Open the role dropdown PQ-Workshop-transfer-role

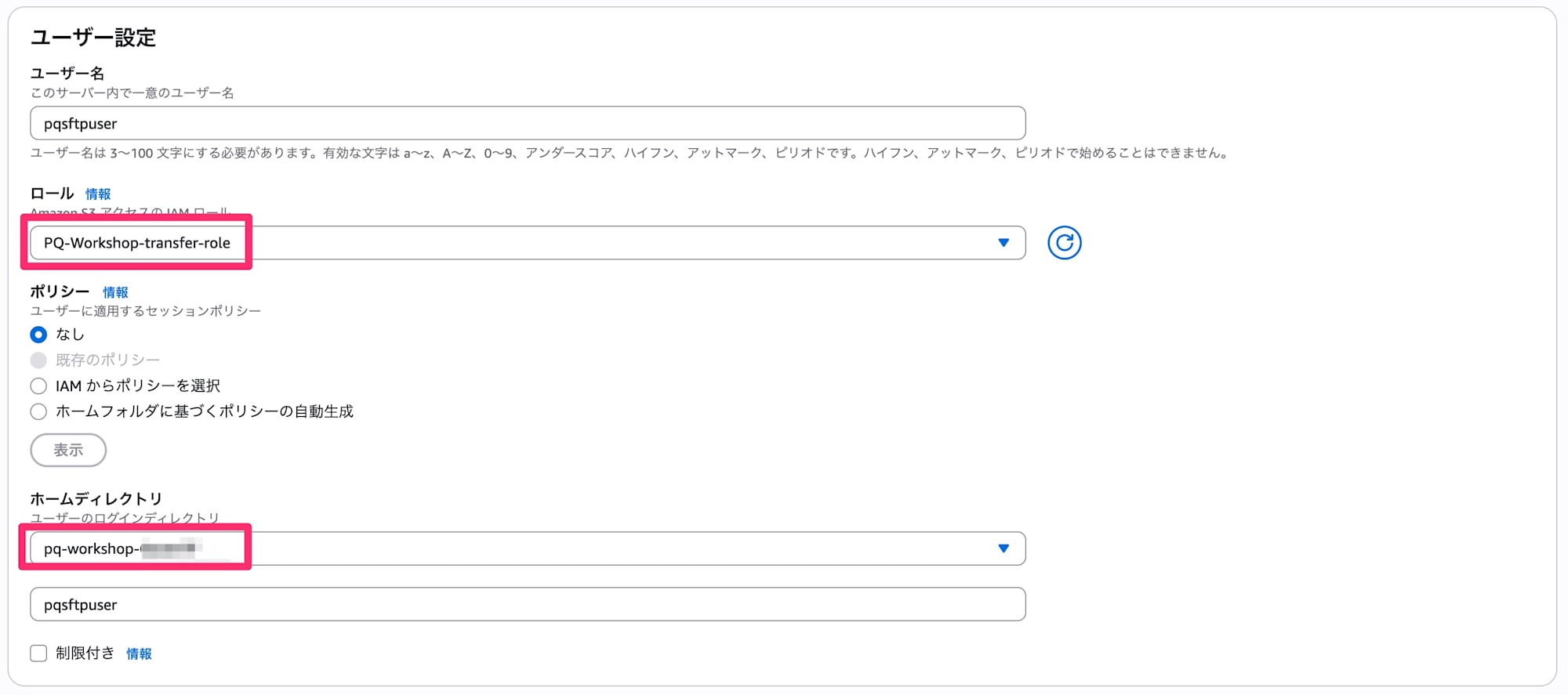(x=528, y=243)
